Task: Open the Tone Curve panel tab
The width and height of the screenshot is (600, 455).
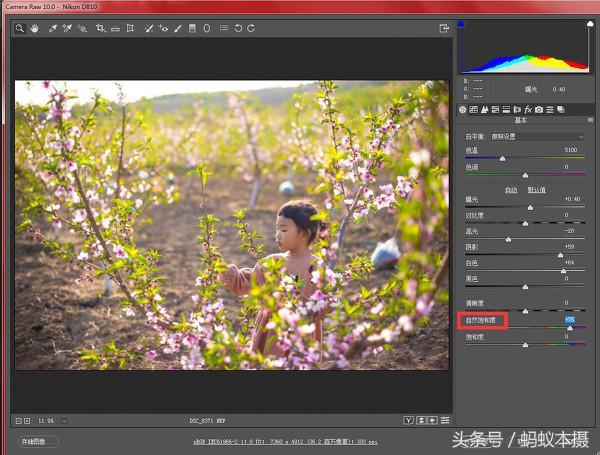Action: 473,110
